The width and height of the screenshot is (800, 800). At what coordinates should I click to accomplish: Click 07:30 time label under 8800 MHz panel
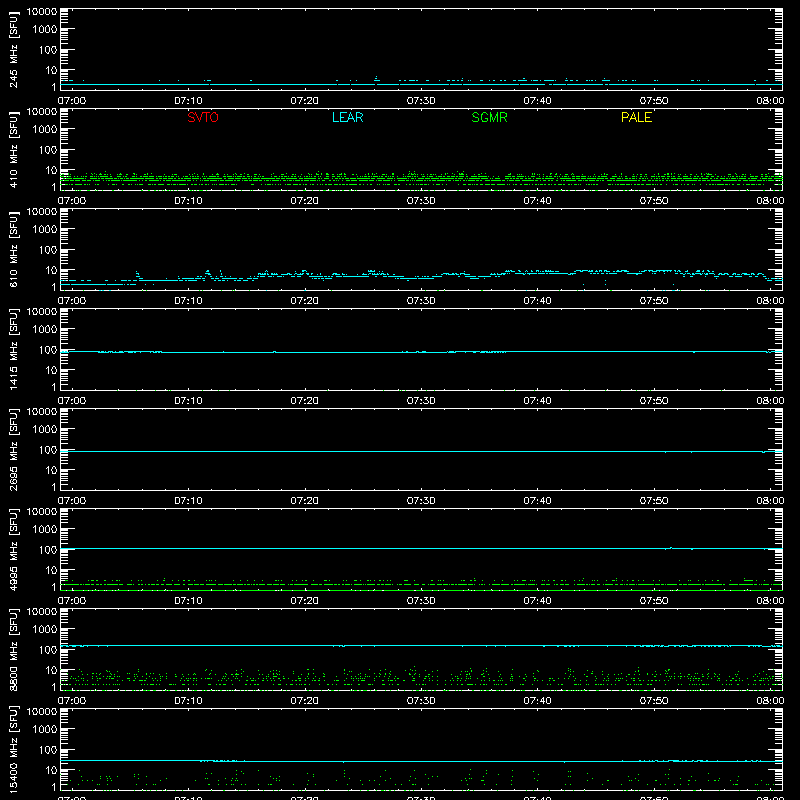pos(421,701)
